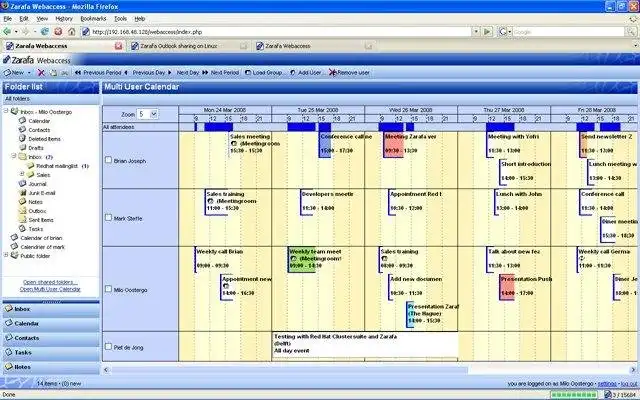Screen dimensions: 640x400
Task: Tick the Milo Oostergo checkbox
Action: 108,289
